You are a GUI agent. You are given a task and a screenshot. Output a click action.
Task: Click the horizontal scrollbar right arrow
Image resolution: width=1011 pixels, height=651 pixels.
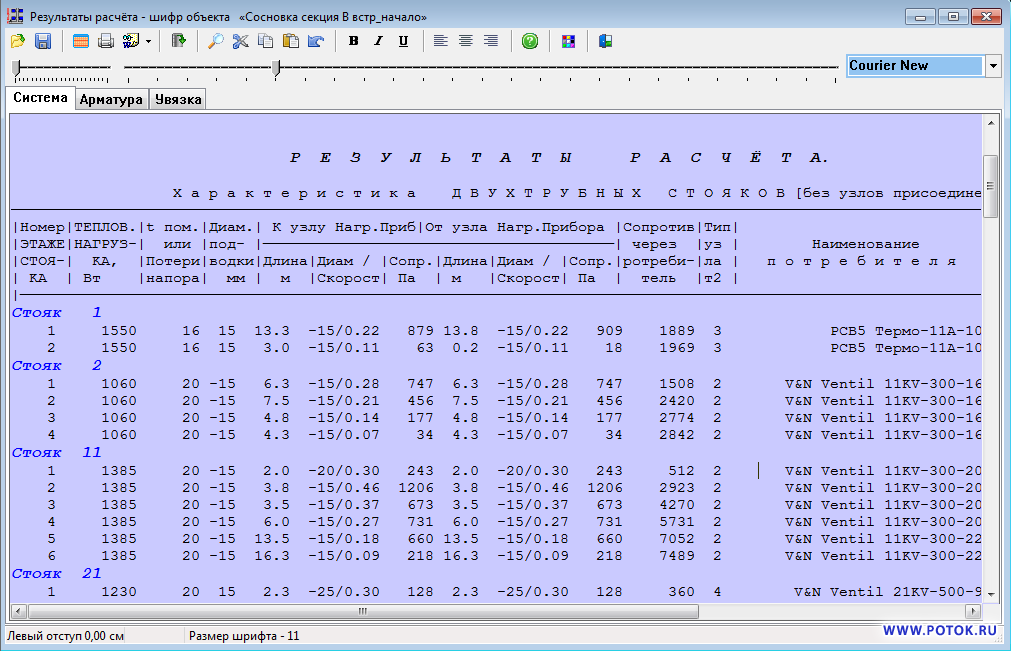(x=971, y=611)
